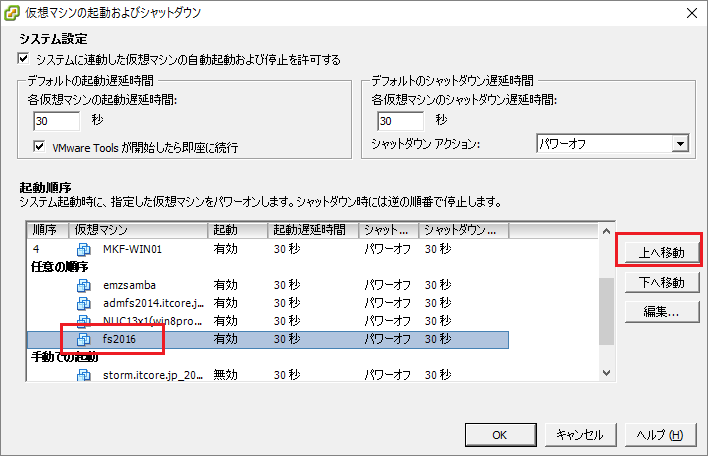Viewport: 708px width, 456px height.
Task: Toggle automatic VM startup and shutdown checkbox
Action: point(23,59)
